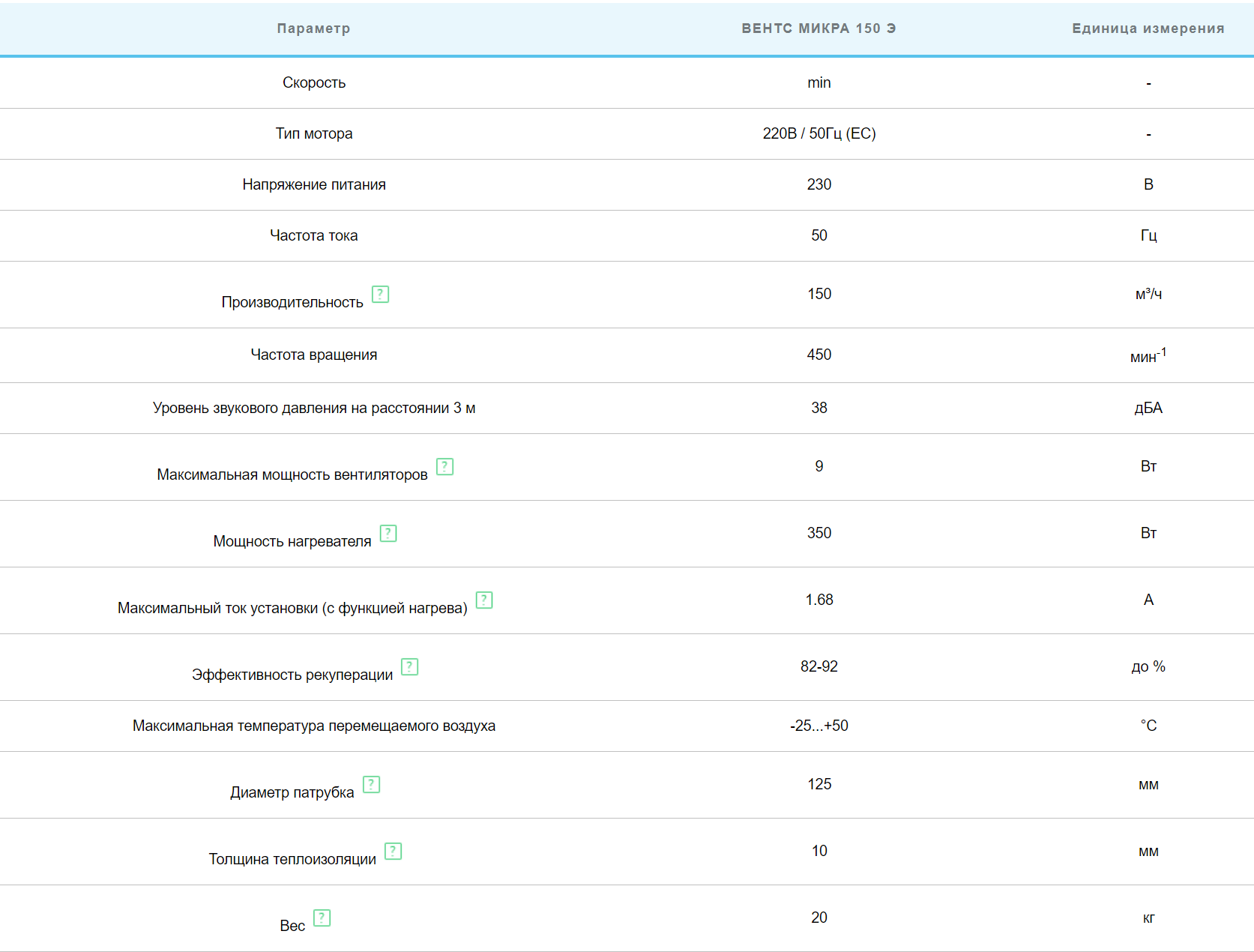1254x952 pixels.
Task: Select the 20 weight value
Action: tap(819, 918)
